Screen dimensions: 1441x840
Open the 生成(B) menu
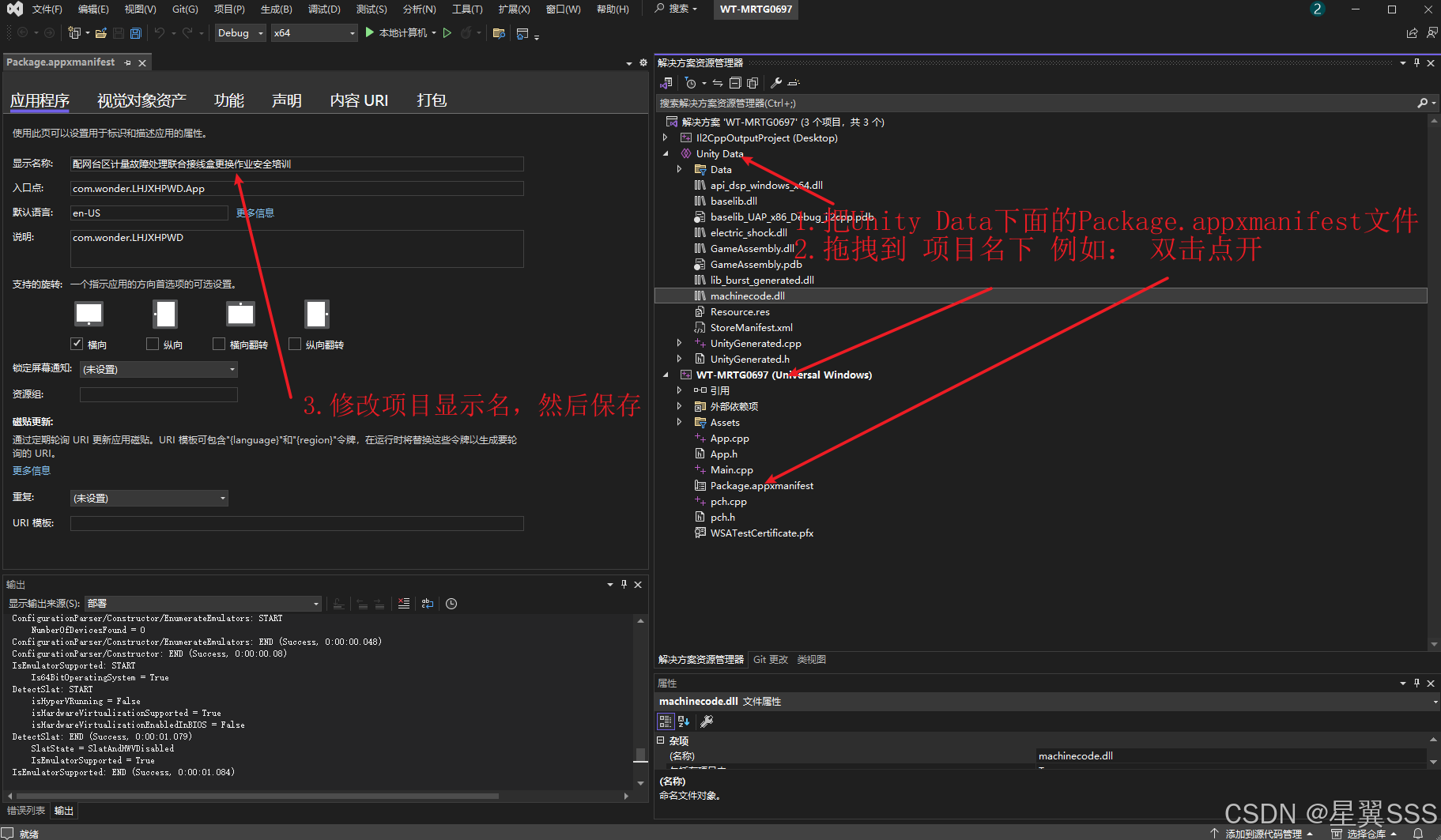pos(275,9)
